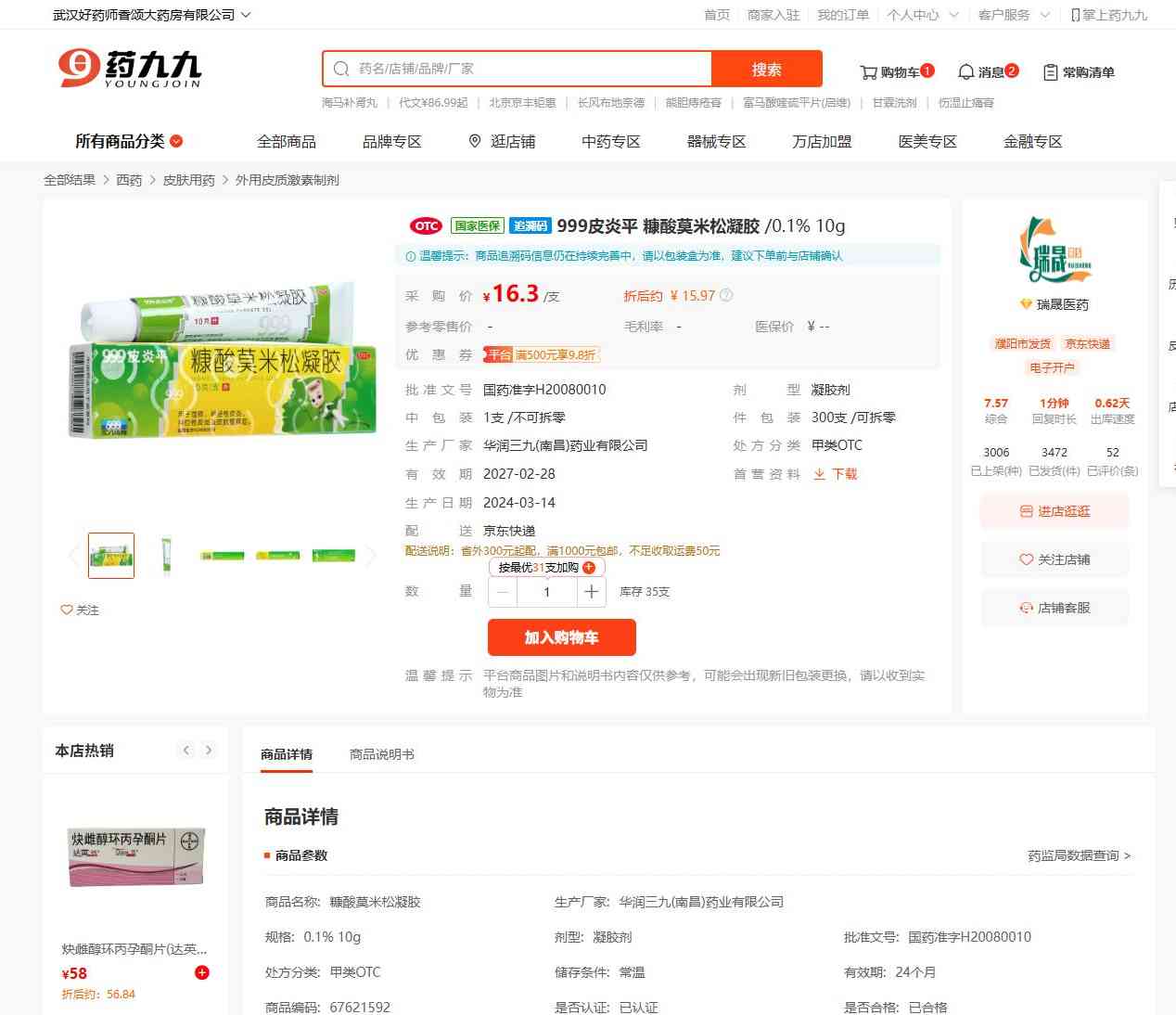The image size is (1176, 1015).
Task: Open the shopping cart icon
Action: [x=868, y=72]
